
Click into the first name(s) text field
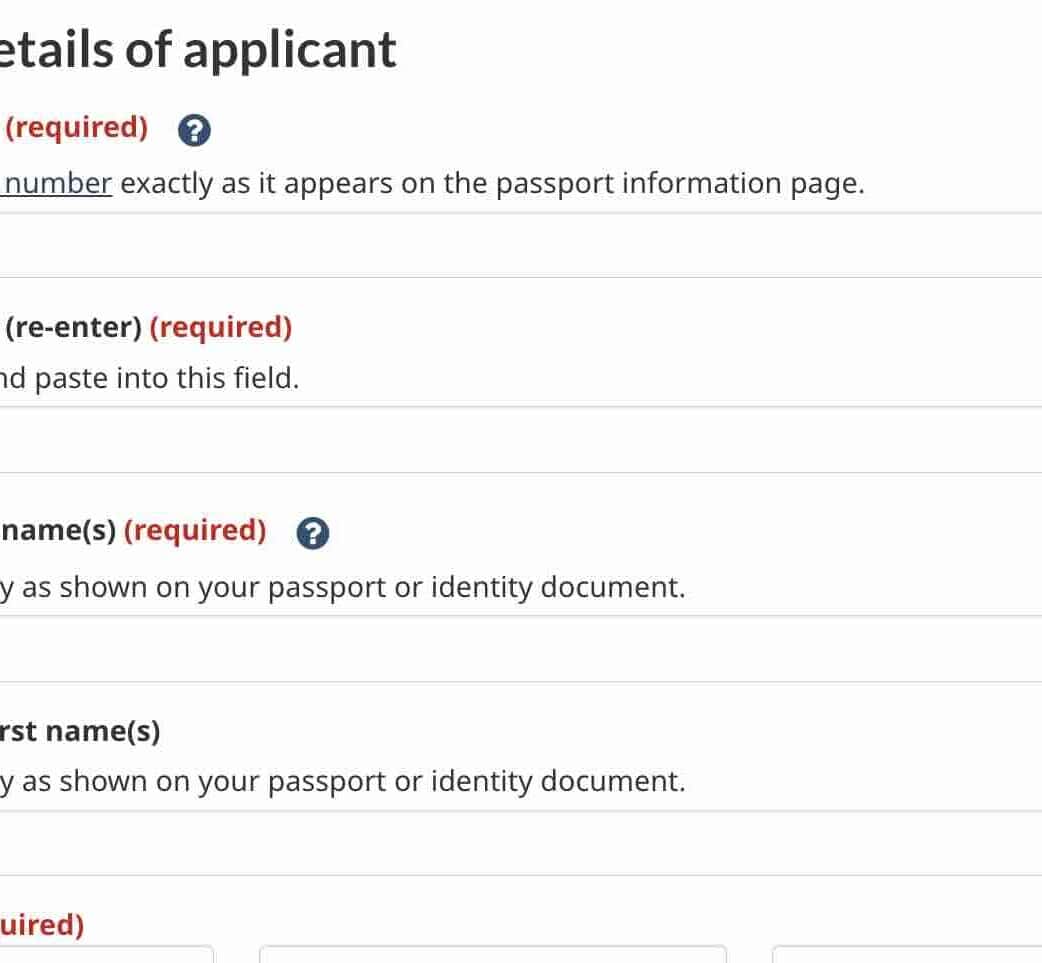tap(520, 843)
